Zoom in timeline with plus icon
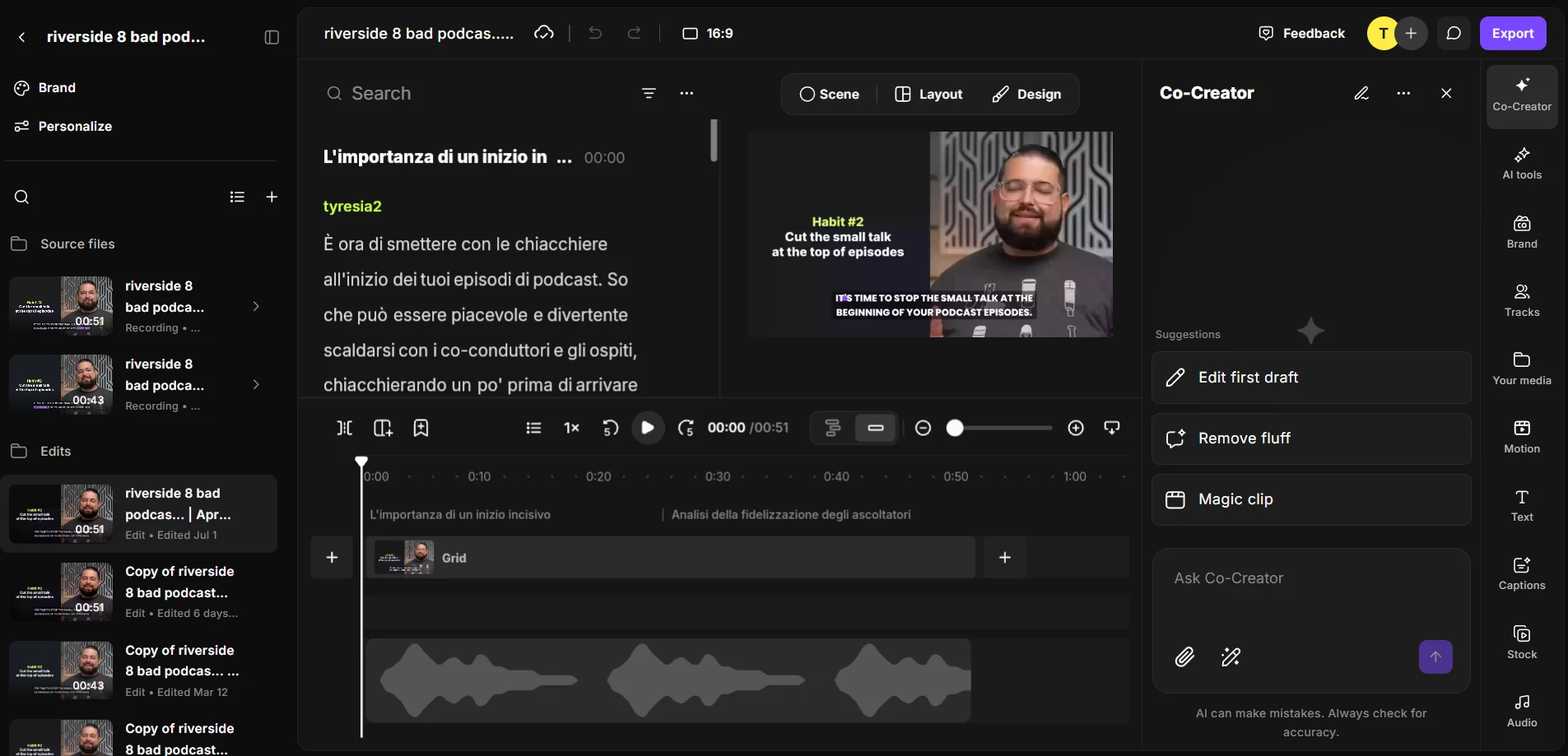 (1076, 428)
